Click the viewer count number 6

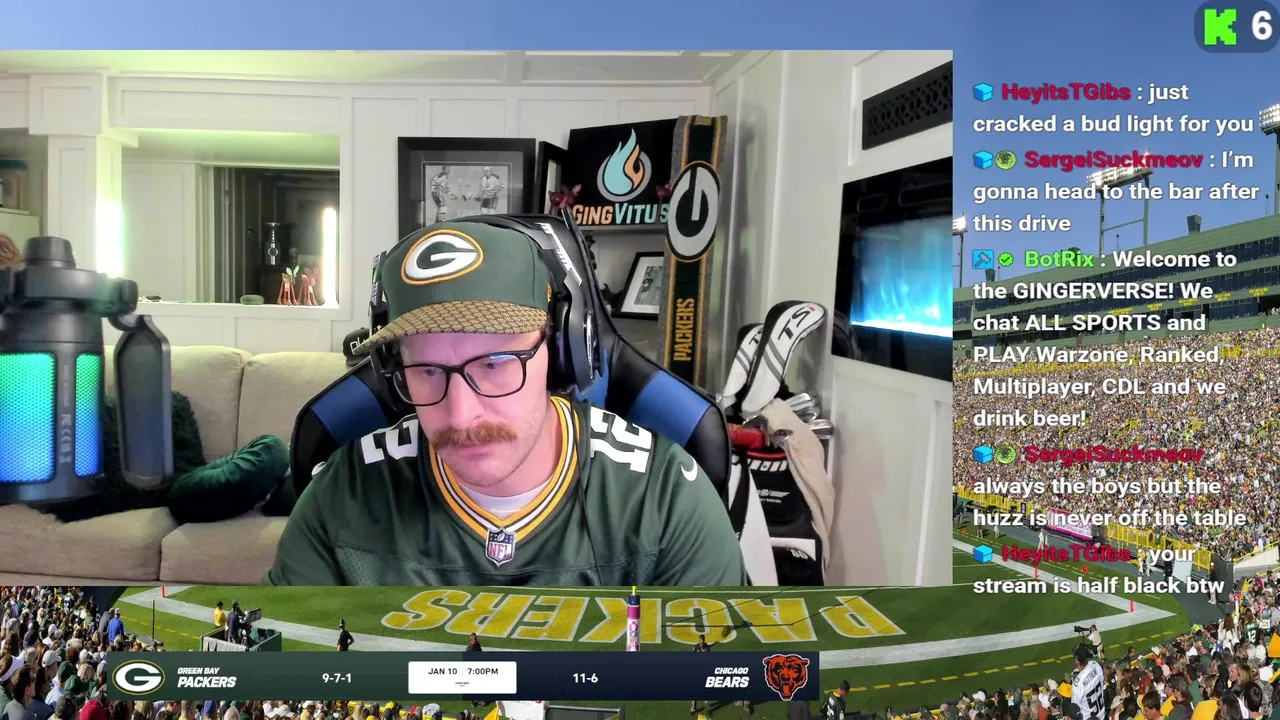pos(1260,27)
